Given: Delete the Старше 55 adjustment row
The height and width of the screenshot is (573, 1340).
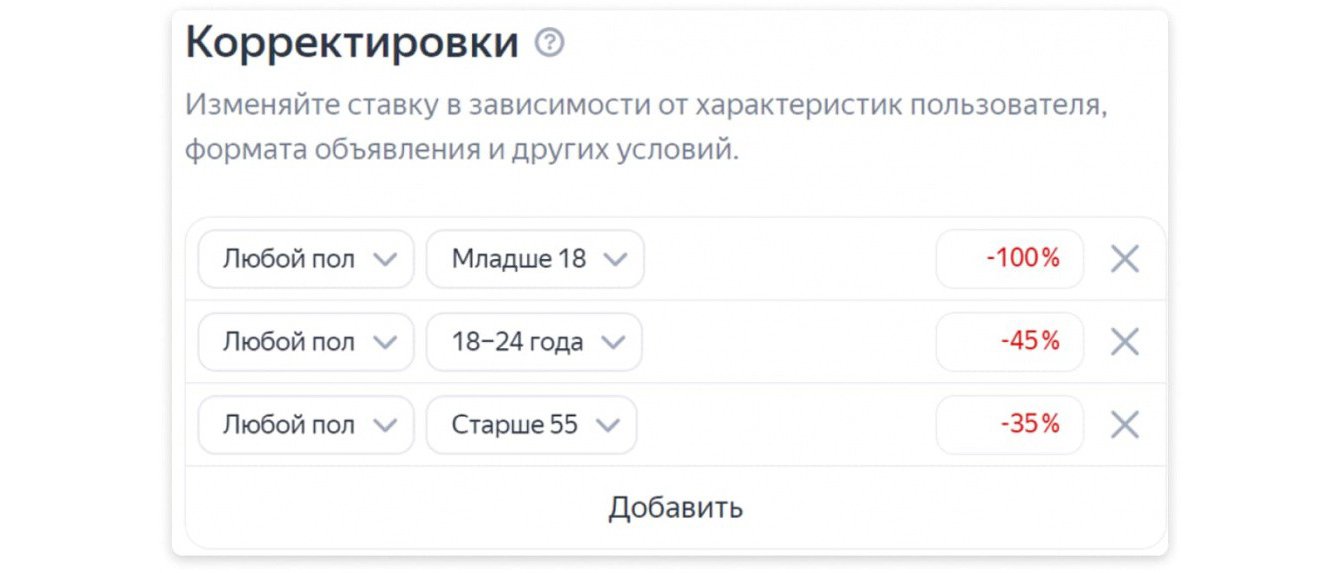Looking at the screenshot, I should (1125, 425).
